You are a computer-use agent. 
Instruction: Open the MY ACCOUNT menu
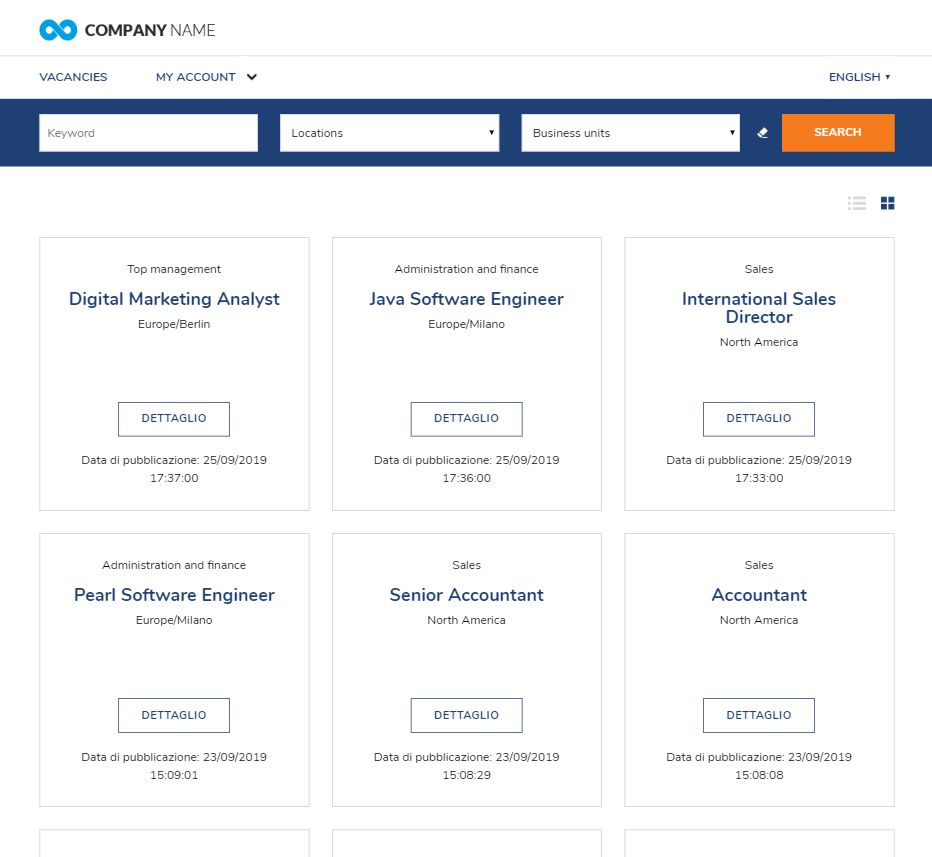pos(195,77)
